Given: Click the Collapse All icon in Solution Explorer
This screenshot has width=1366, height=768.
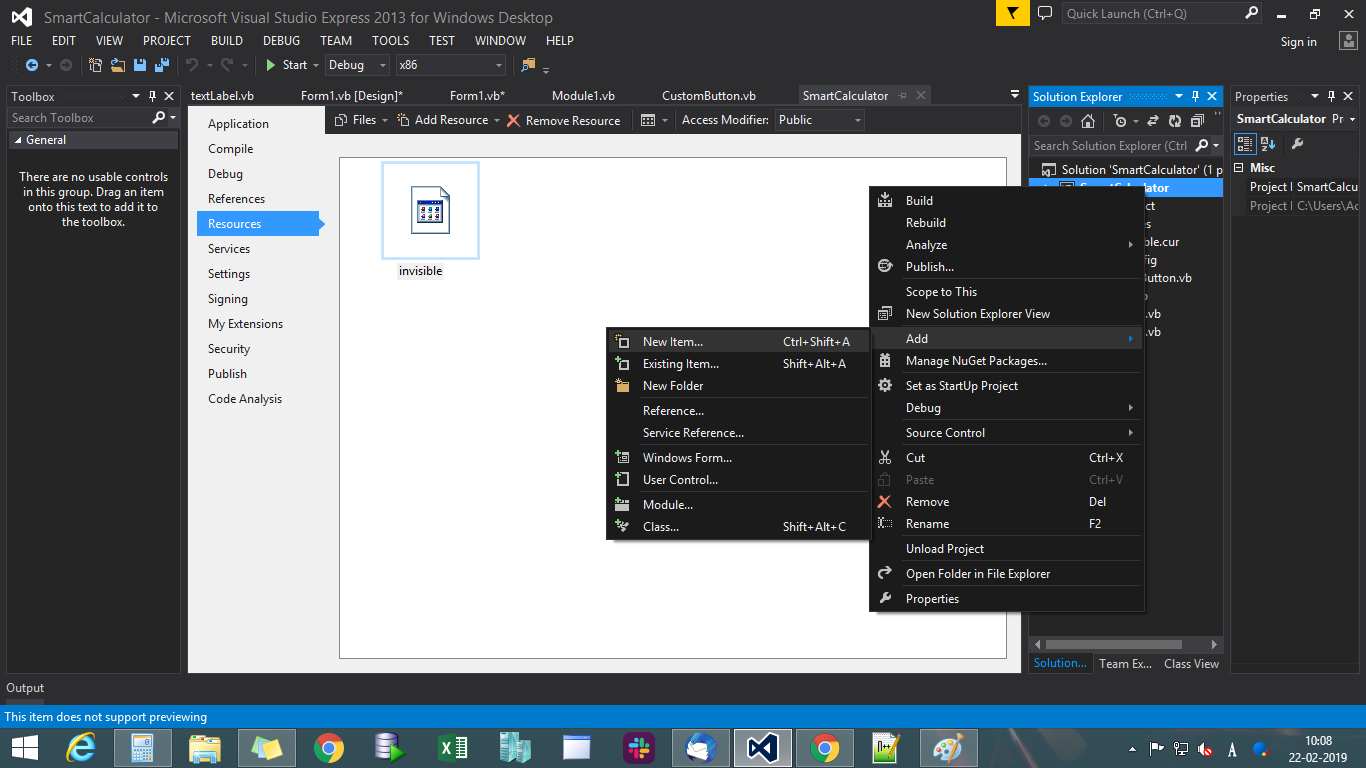Looking at the screenshot, I should (x=1197, y=121).
